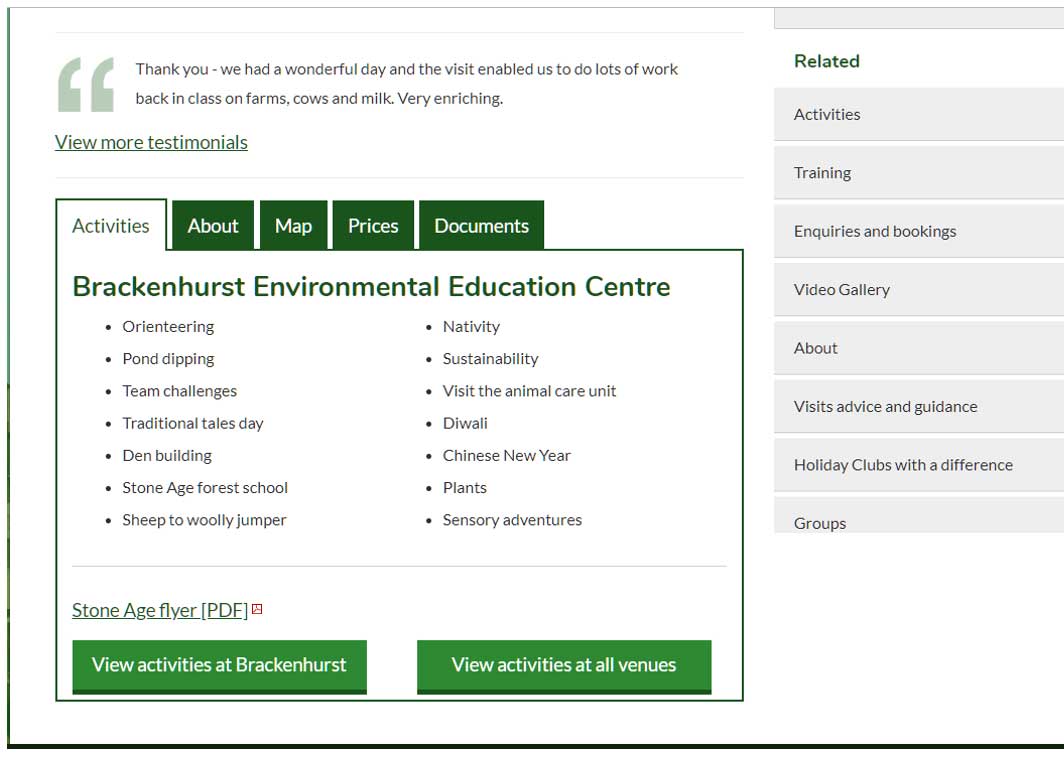Click the Stone Age forest school item
The height and width of the screenshot is (761, 1064).
(205, 487)
